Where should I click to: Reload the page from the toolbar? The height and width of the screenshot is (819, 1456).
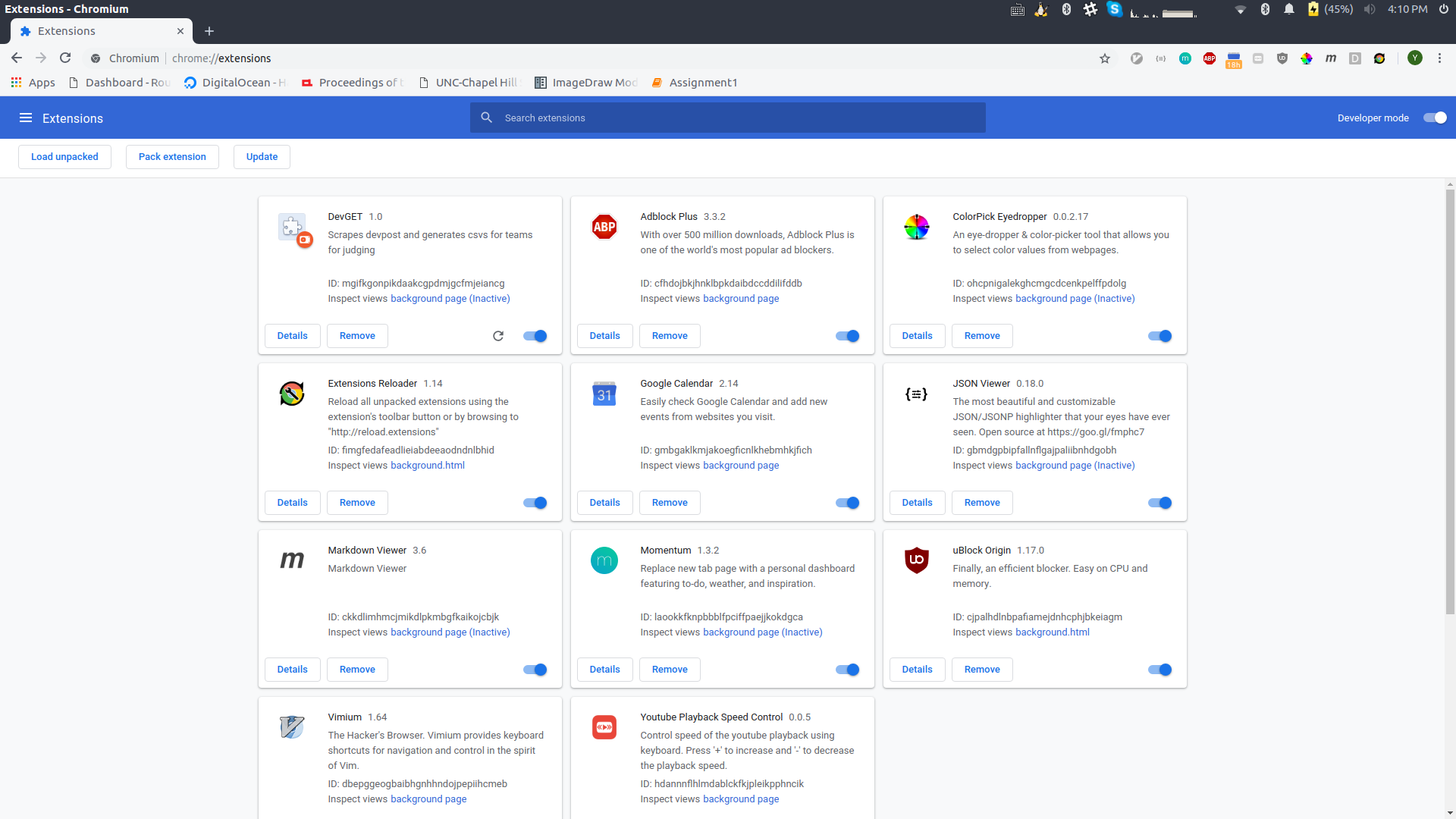click(x=65, y=58)
